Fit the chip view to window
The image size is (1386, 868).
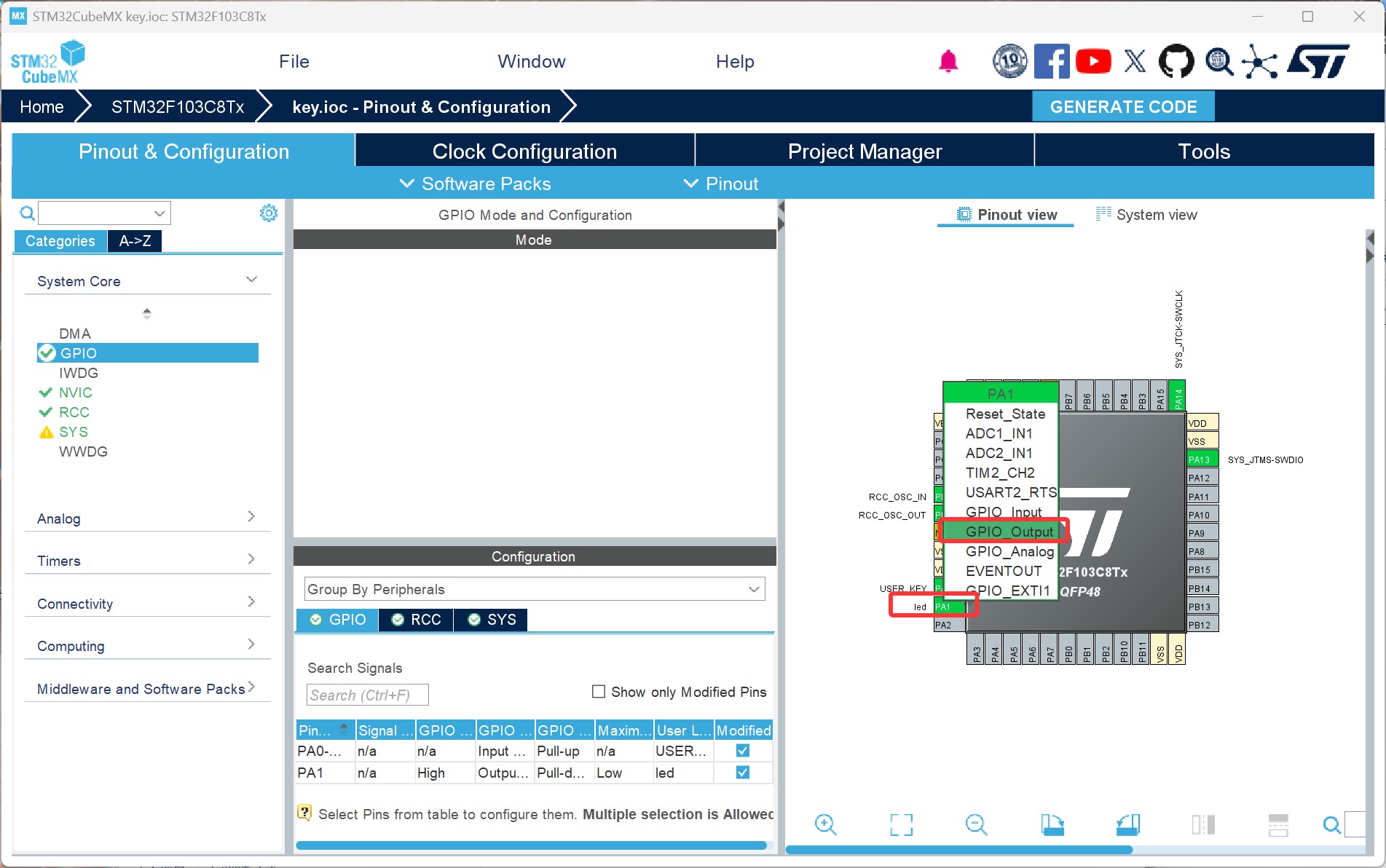(901, 824)
